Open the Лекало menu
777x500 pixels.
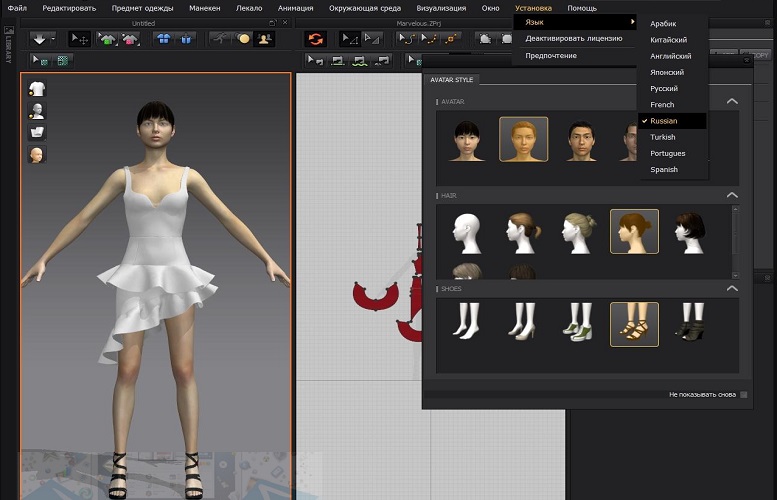pyautogui.click(x=249, y=8)
